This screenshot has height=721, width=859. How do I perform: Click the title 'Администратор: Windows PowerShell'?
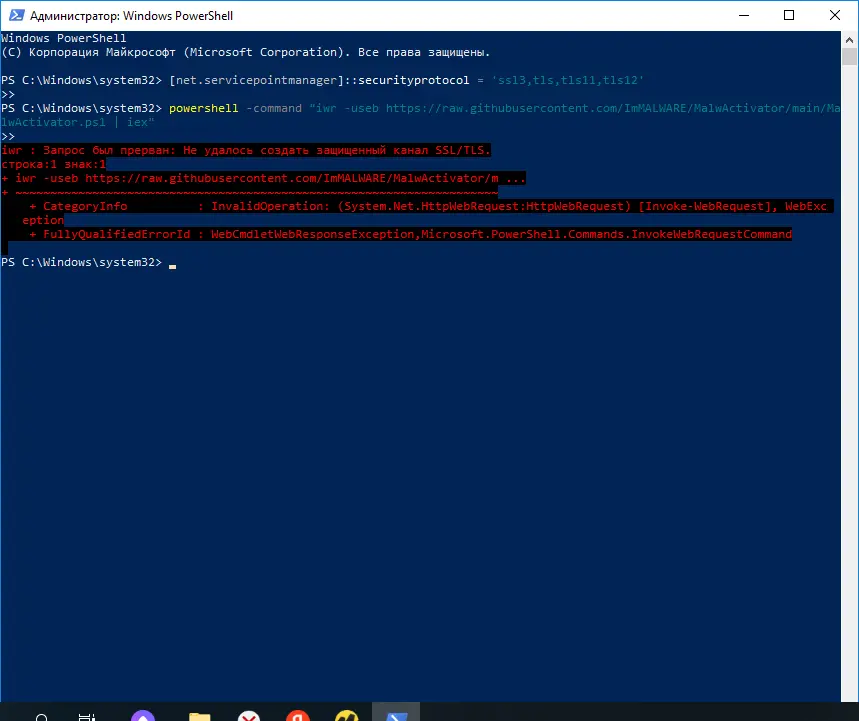click(131, 16)
